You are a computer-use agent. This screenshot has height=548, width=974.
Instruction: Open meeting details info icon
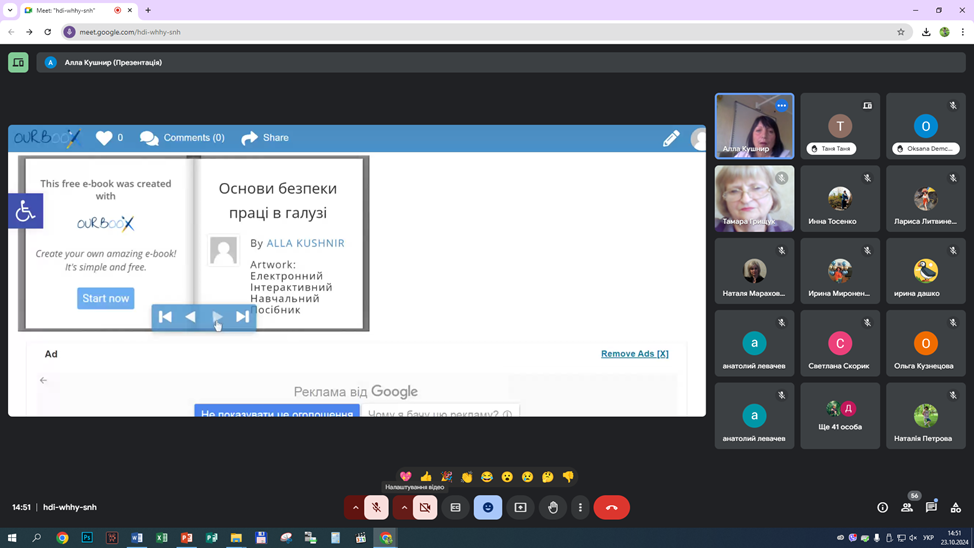(x=882, y=508)
